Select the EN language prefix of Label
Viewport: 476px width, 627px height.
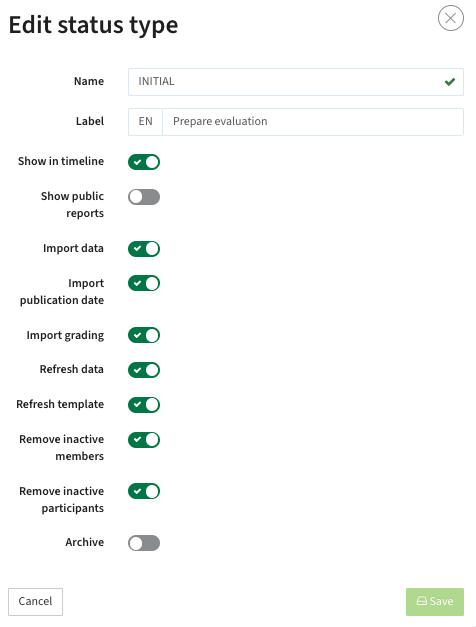(x=146, y=122)
